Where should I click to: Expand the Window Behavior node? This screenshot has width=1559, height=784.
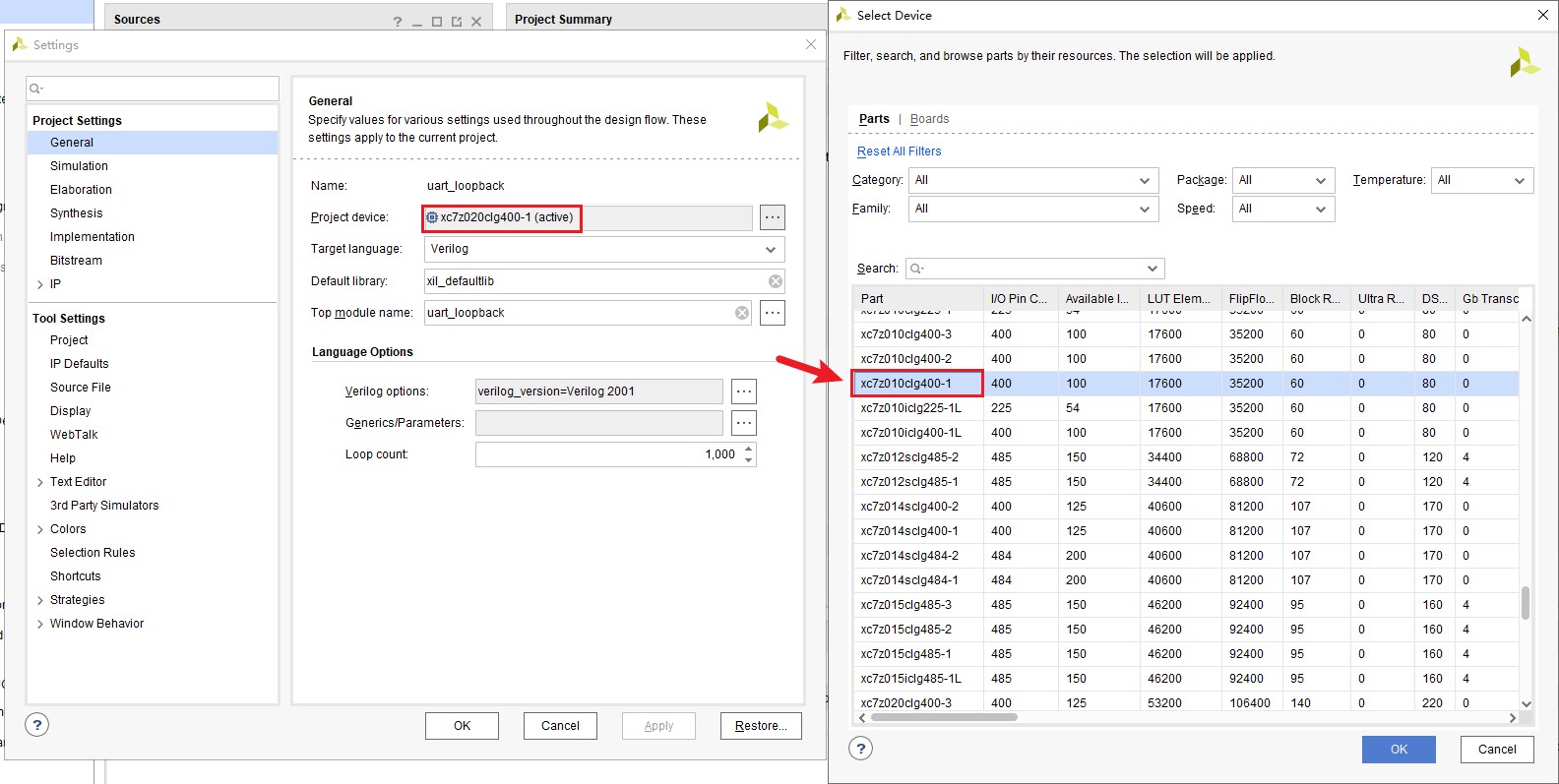tap(39, 624)
